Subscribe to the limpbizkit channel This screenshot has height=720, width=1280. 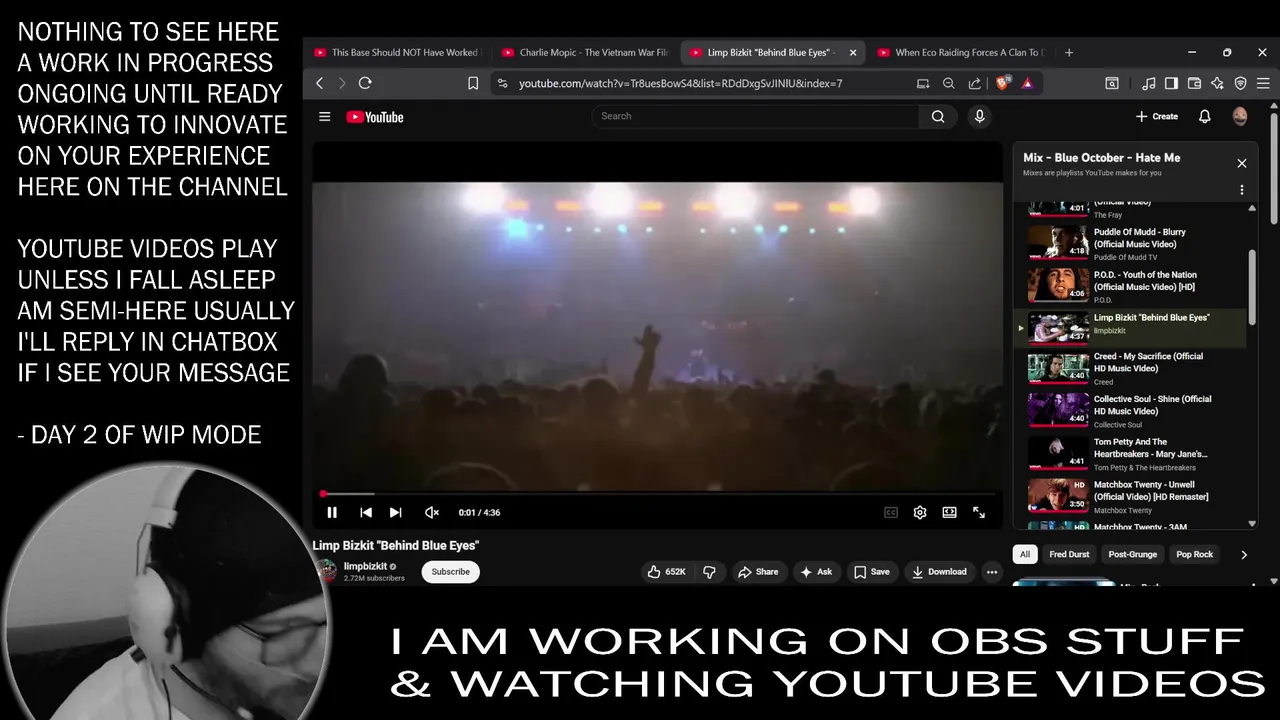[450, 572]
